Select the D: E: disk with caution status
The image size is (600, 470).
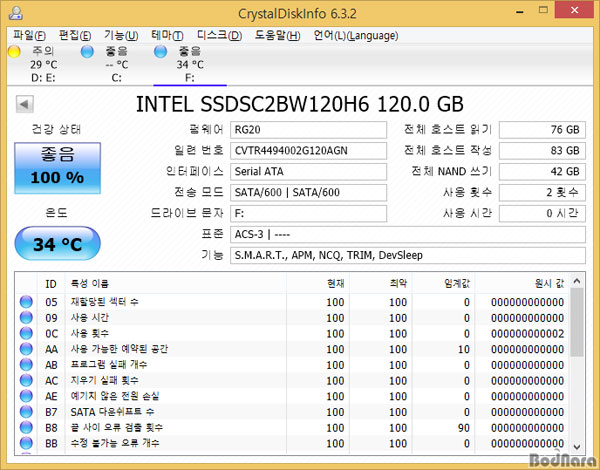(x=43, y=64)
